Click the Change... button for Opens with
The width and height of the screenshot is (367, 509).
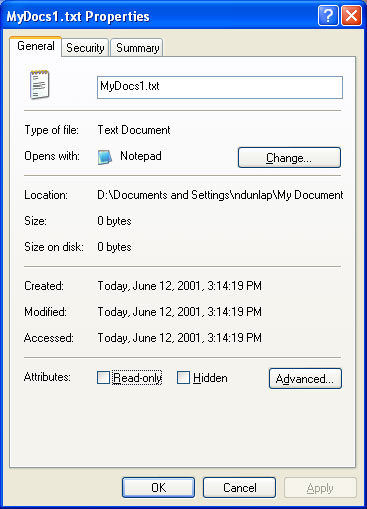(289, 157)
